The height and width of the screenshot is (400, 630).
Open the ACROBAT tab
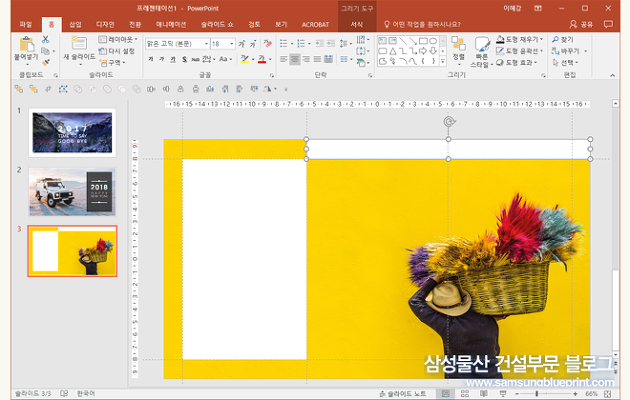click(315, 24)
